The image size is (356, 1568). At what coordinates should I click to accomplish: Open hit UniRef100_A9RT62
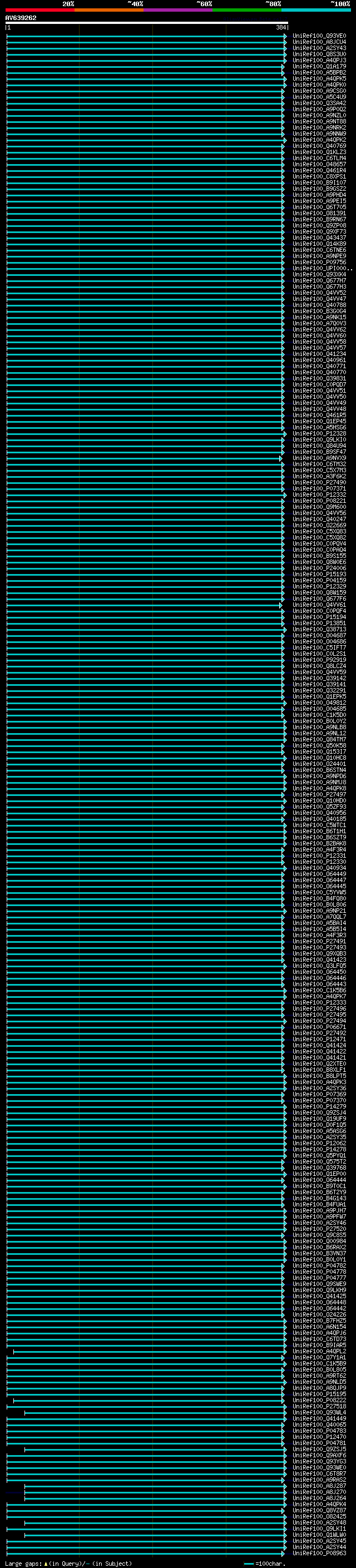(319, 1376)
